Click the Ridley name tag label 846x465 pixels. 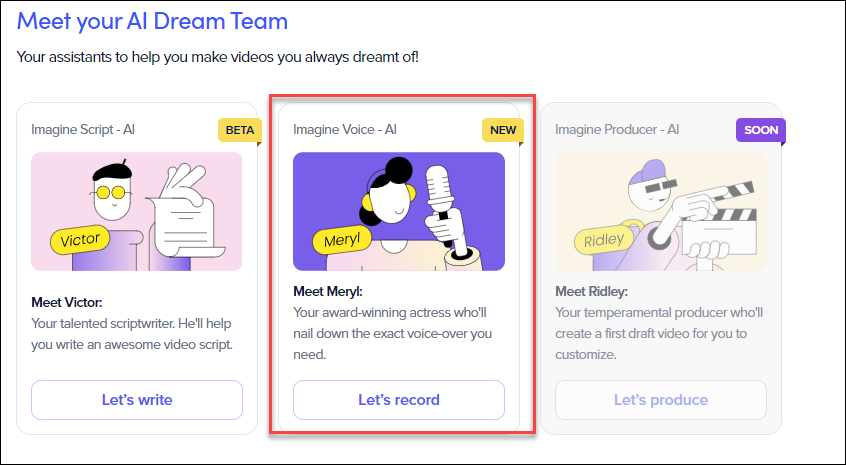click(604, 240)
